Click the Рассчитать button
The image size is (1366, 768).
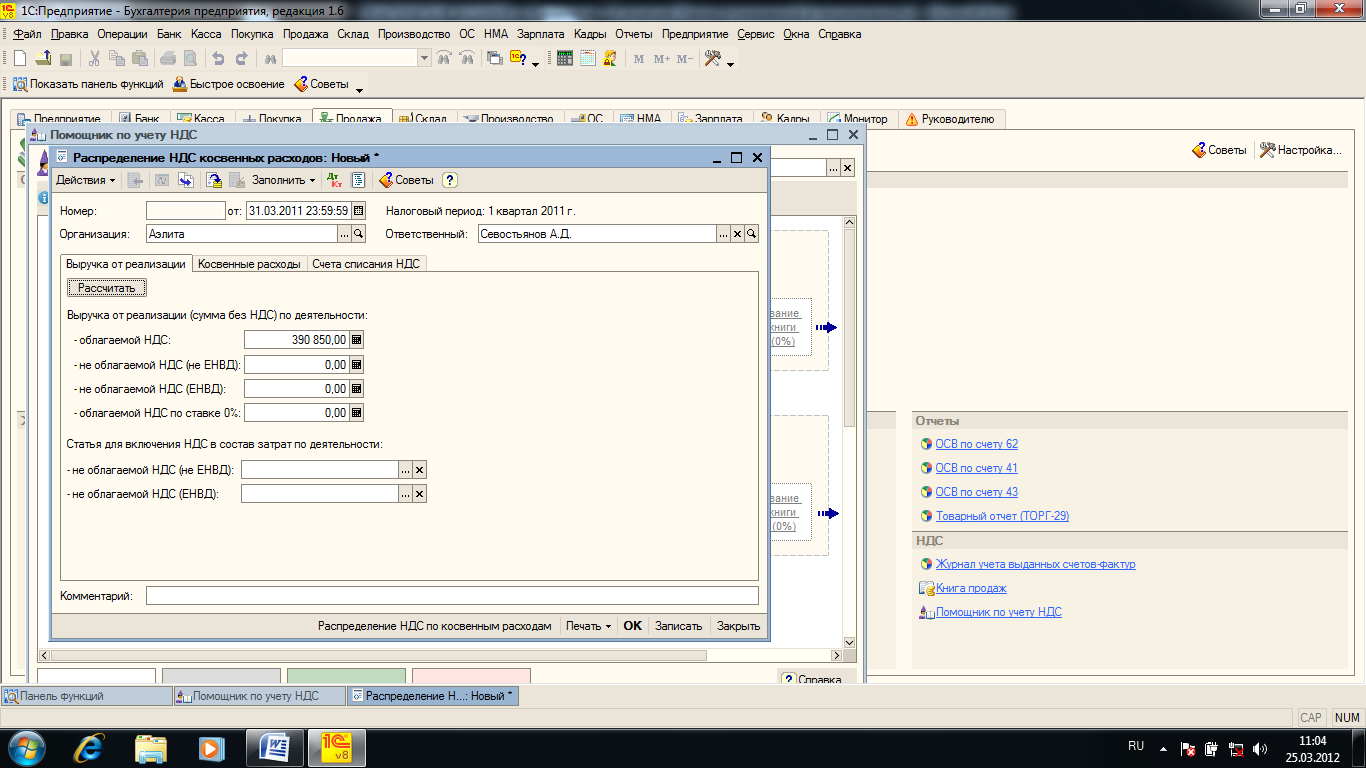tap(107, 288)
